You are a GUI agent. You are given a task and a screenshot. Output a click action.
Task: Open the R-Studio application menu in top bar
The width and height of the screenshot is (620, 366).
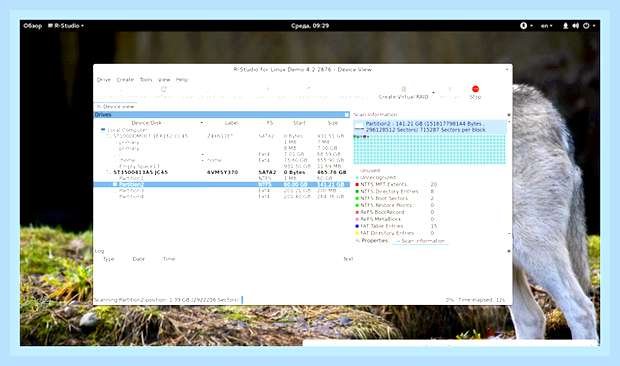click(x=66, y=26)
